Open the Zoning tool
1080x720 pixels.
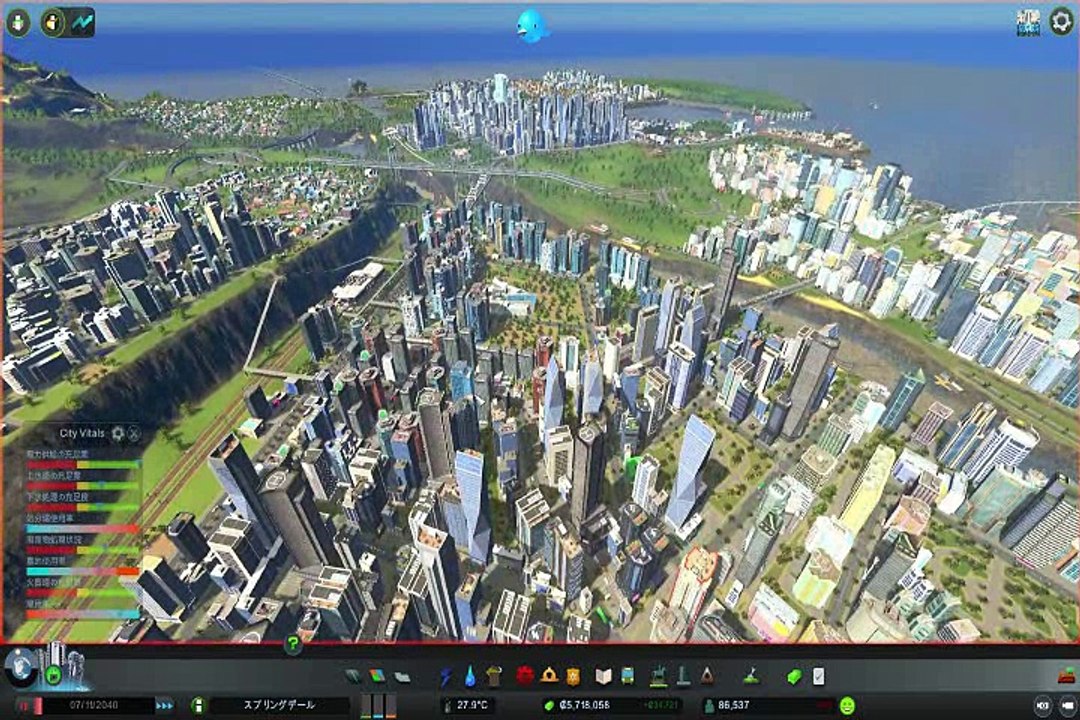tap(377, 677)
